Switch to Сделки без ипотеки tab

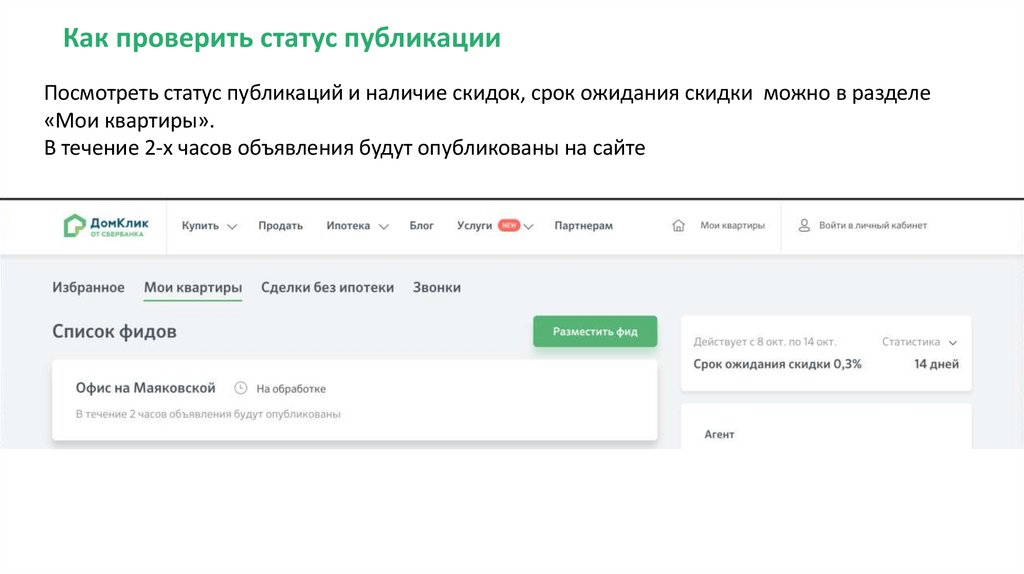327,288
